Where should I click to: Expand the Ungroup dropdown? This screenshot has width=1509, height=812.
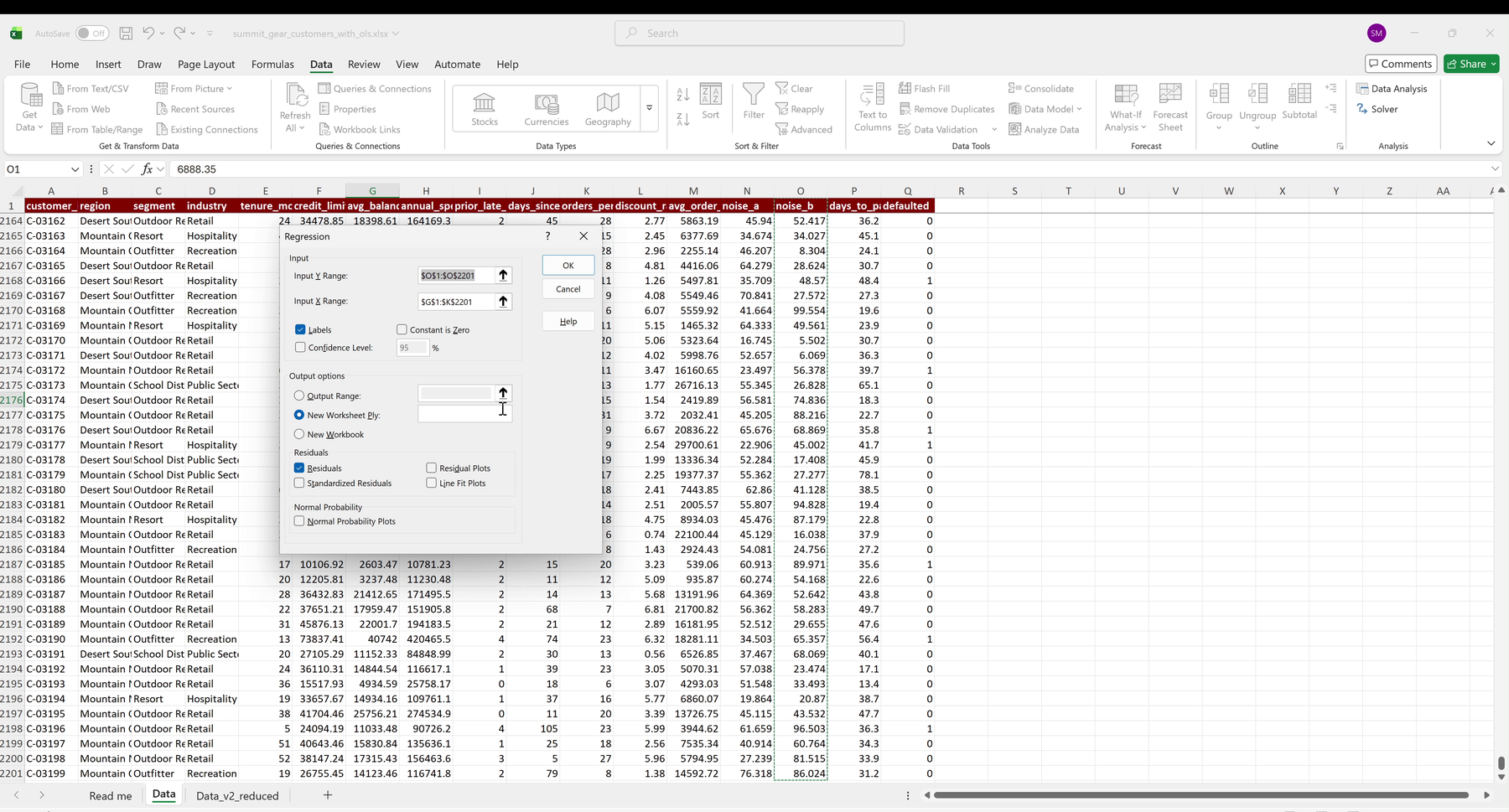click(x=1257, y=127)
